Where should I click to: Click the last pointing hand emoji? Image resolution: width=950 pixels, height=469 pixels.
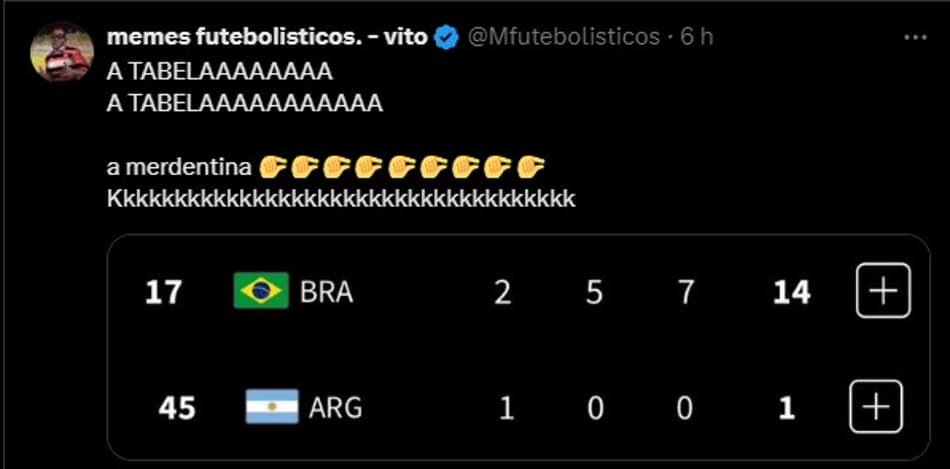(x=531, y=167)
